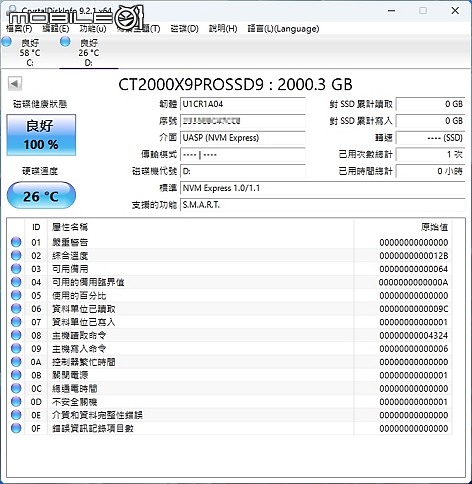Select the D: drive status circle icon

click(x=65, y=42)
